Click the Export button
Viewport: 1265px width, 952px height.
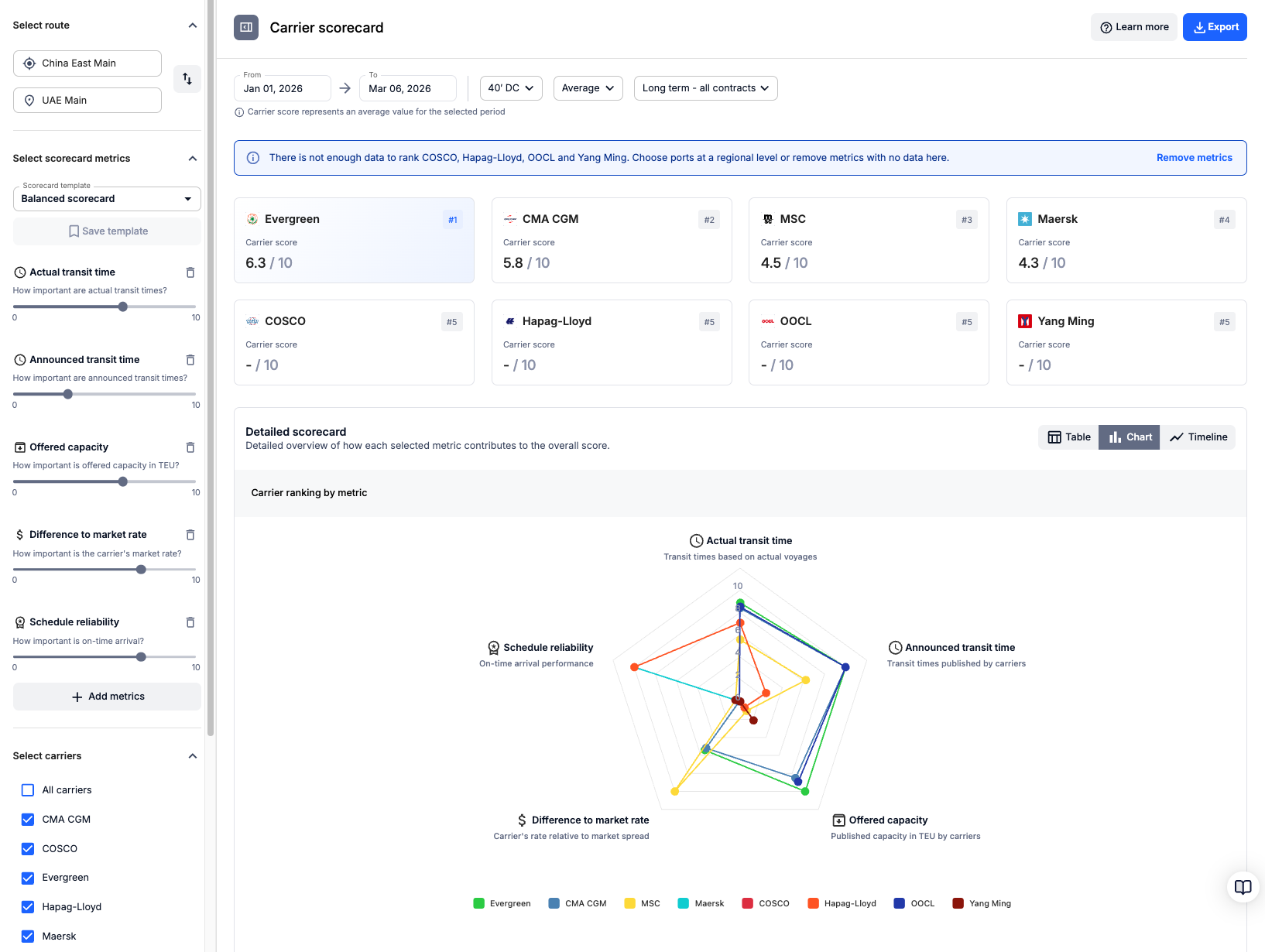(1215, 27)
